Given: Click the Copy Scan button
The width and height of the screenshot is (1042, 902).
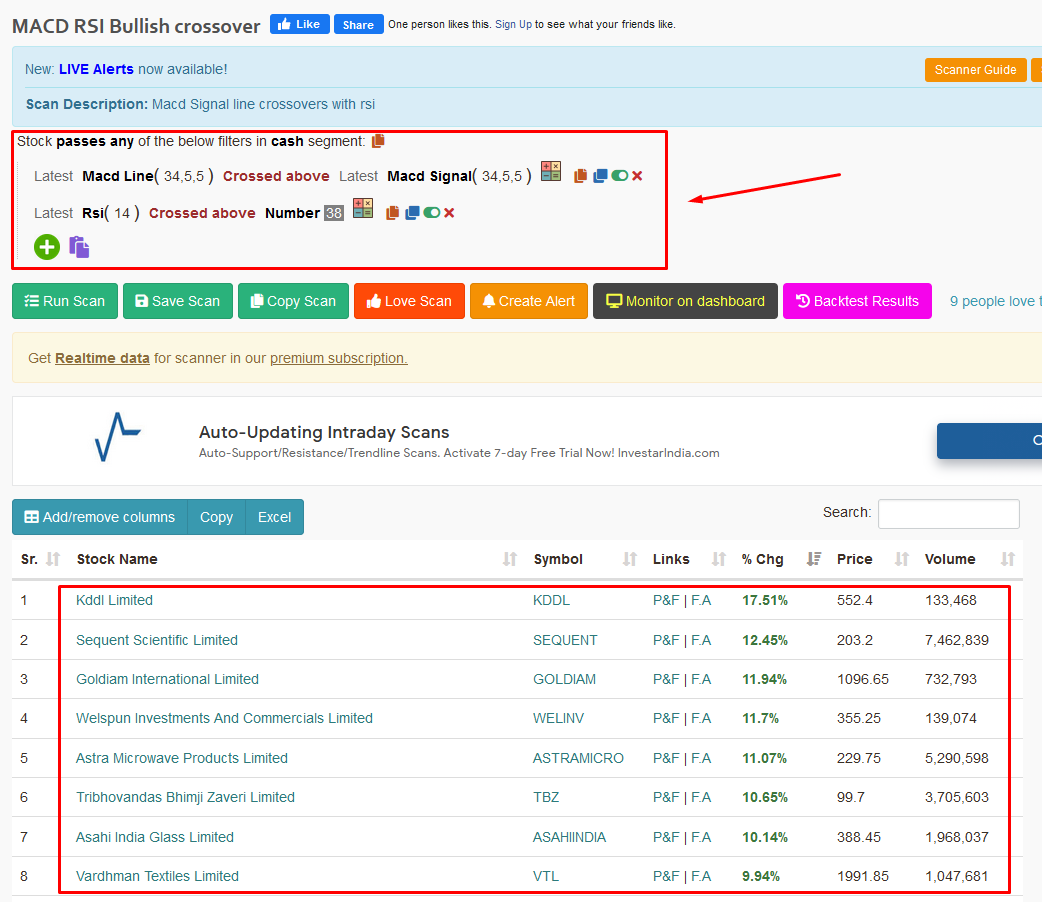Looking at the screenshot, I should pos(293,301).
